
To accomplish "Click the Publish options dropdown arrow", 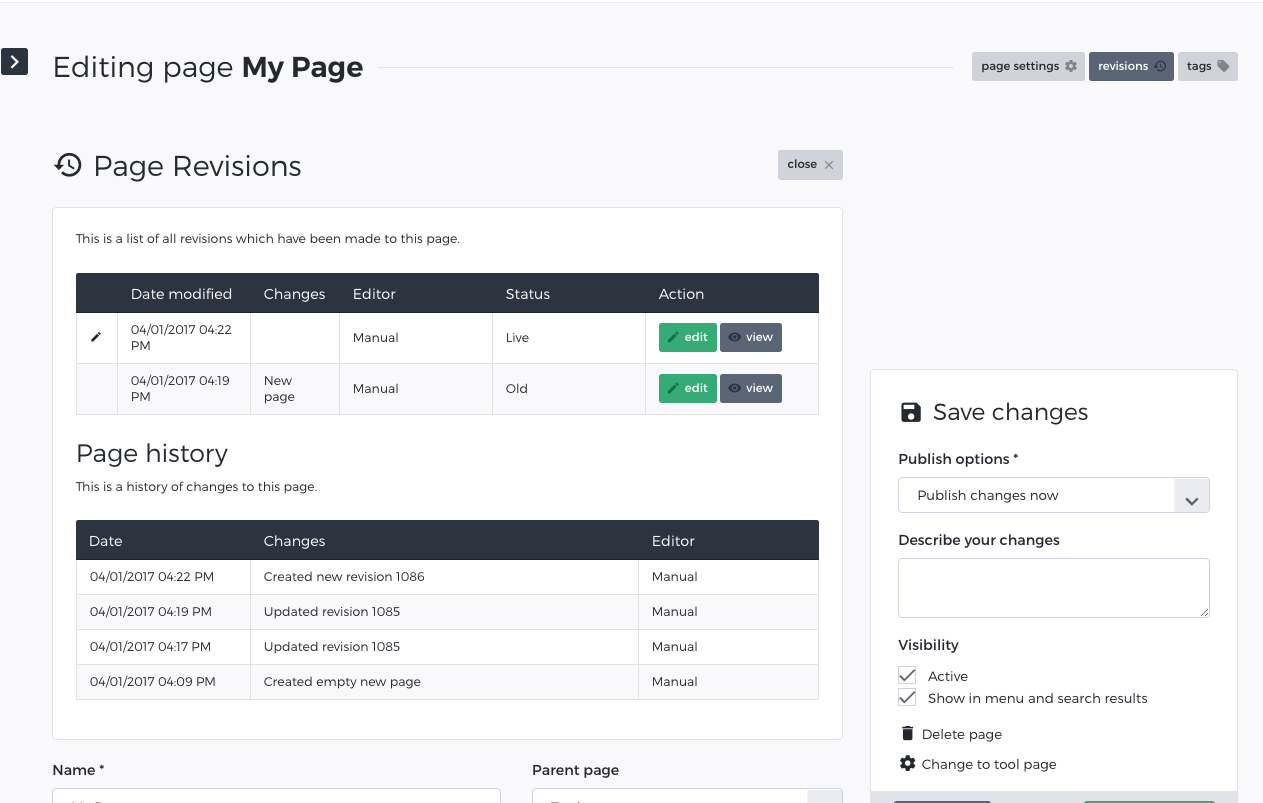I will click(1192, 496).
